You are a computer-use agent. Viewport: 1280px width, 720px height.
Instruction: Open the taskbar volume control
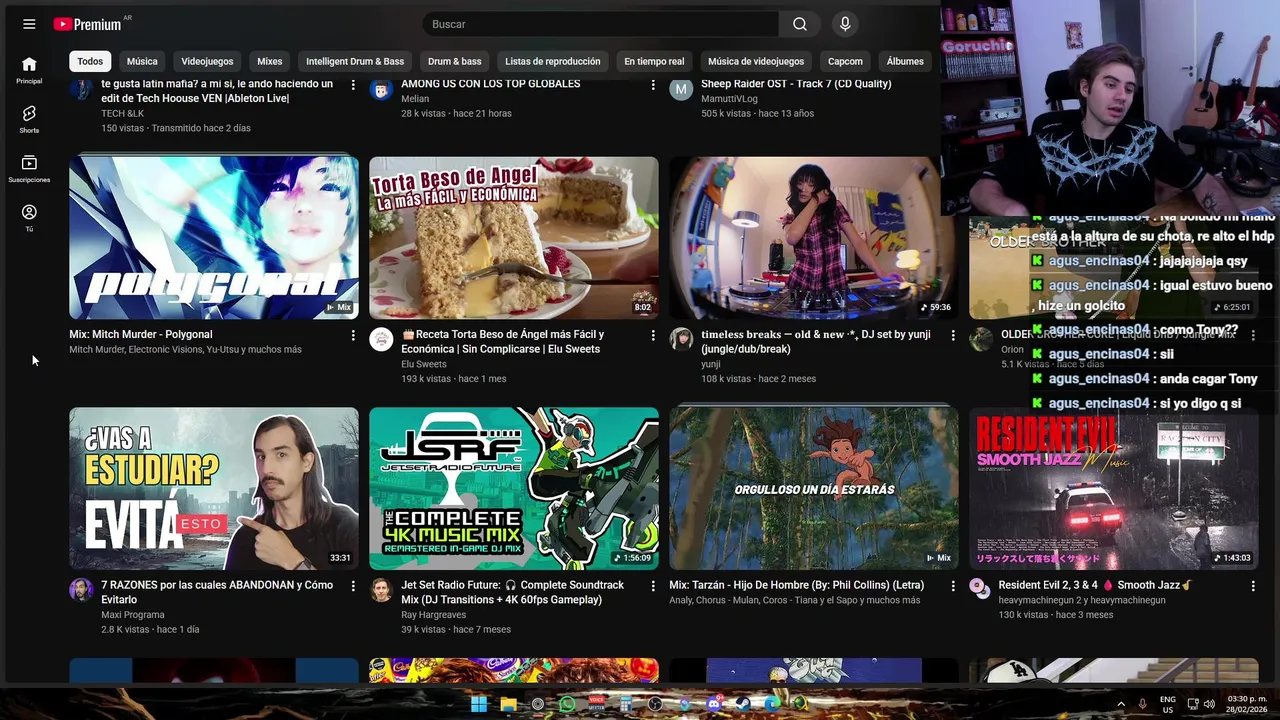(x=1209, y=704)
